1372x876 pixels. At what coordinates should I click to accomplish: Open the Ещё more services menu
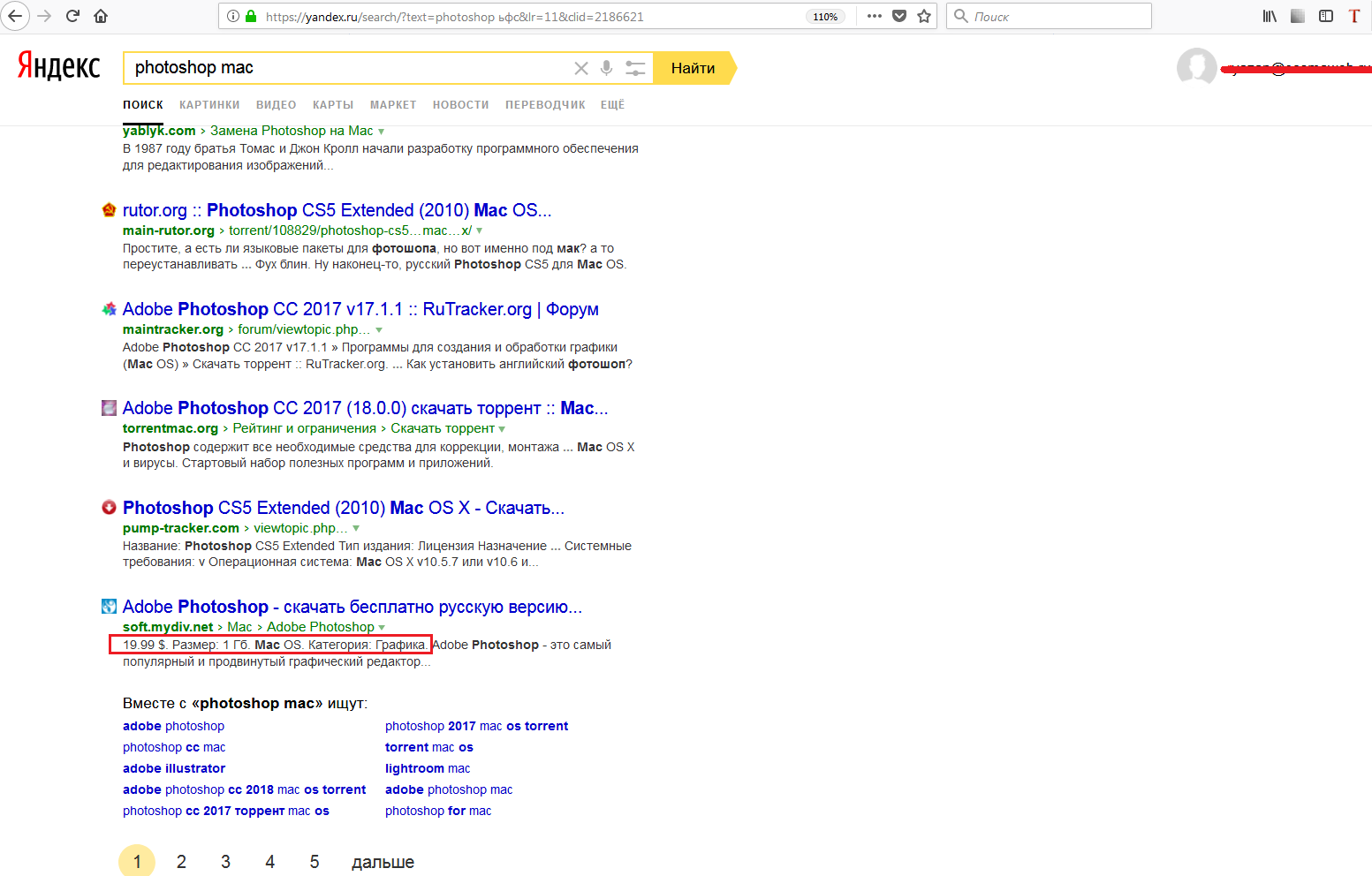612,104
